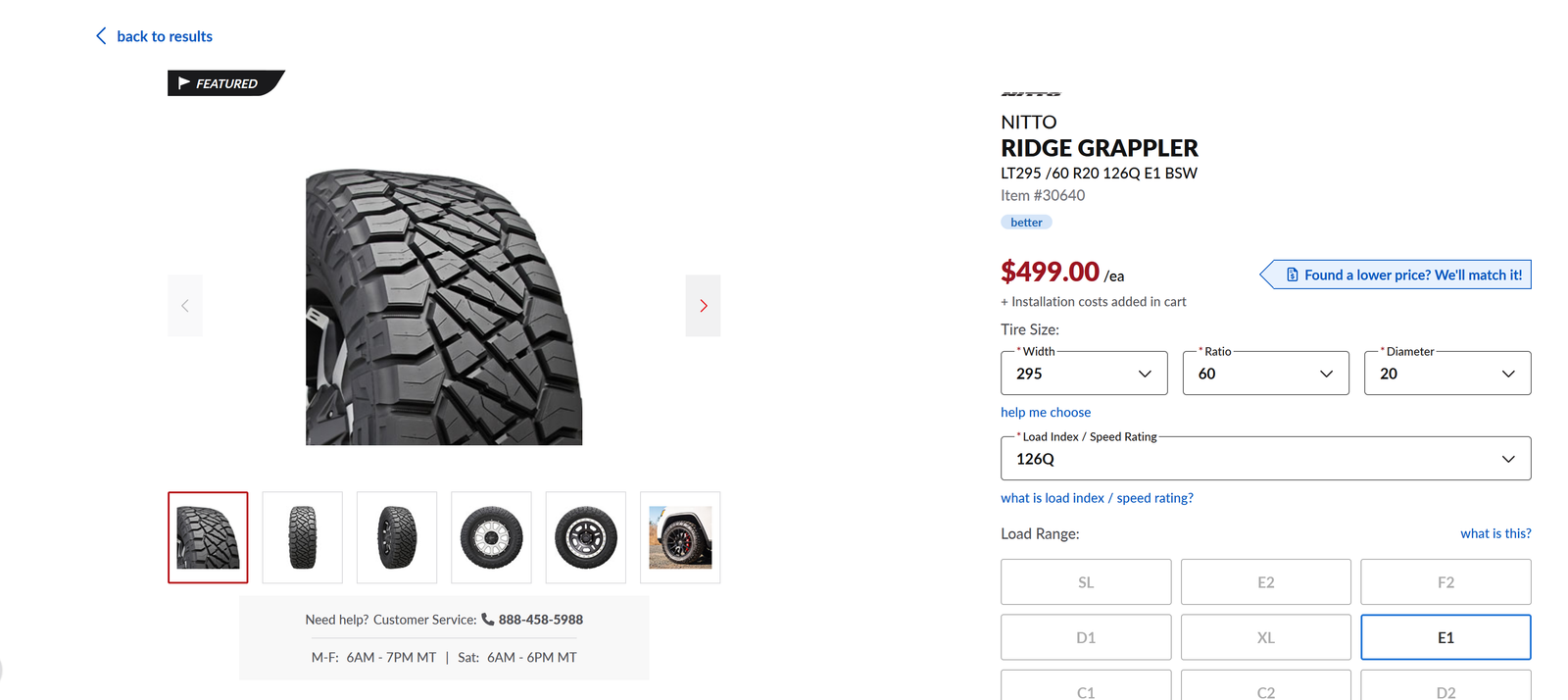Click the previous image left arrow
Screen dimensions: 1568x700
(x=185, y=306)
